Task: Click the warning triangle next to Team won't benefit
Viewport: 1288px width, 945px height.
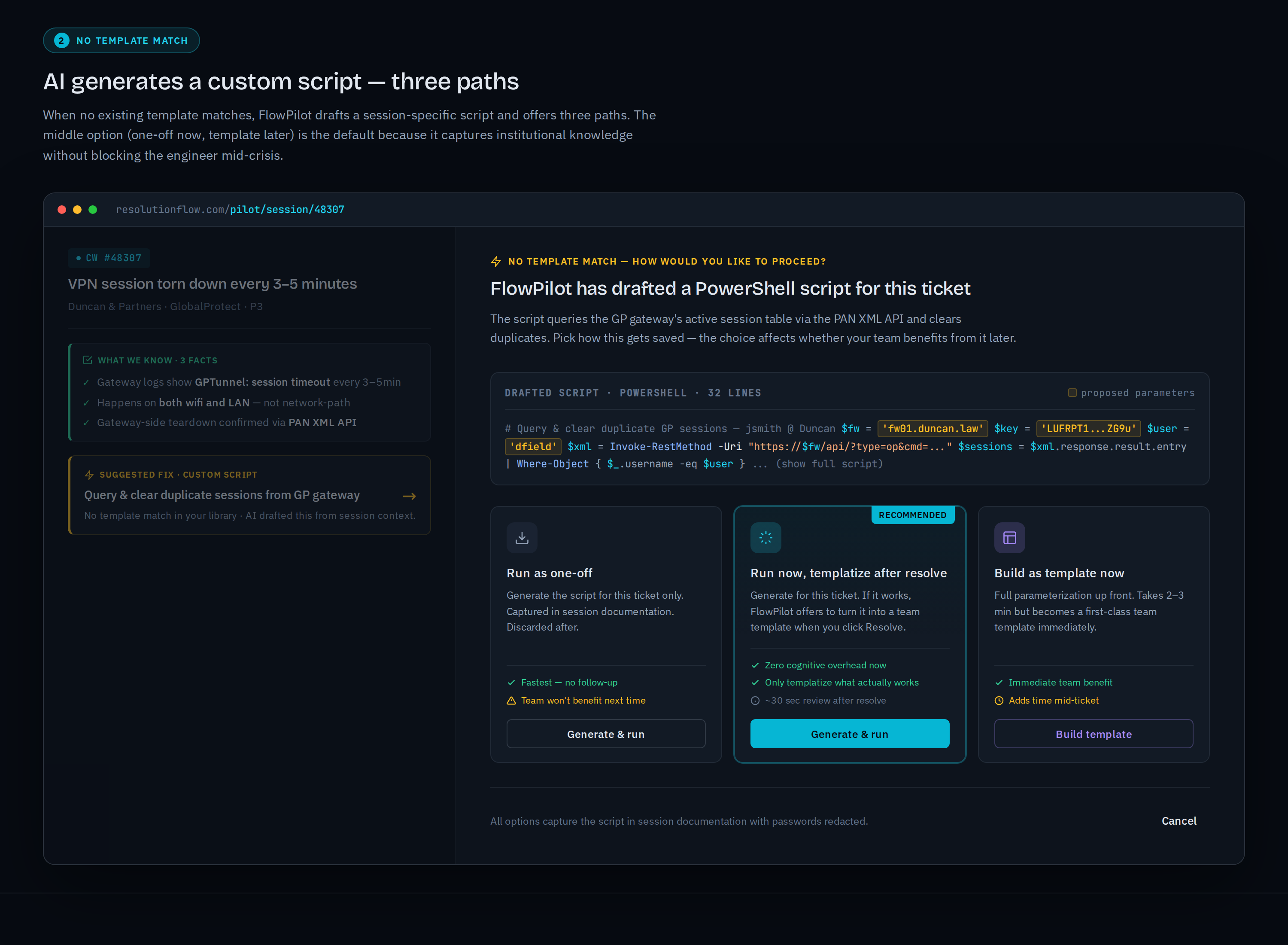Action: (511, 700)
